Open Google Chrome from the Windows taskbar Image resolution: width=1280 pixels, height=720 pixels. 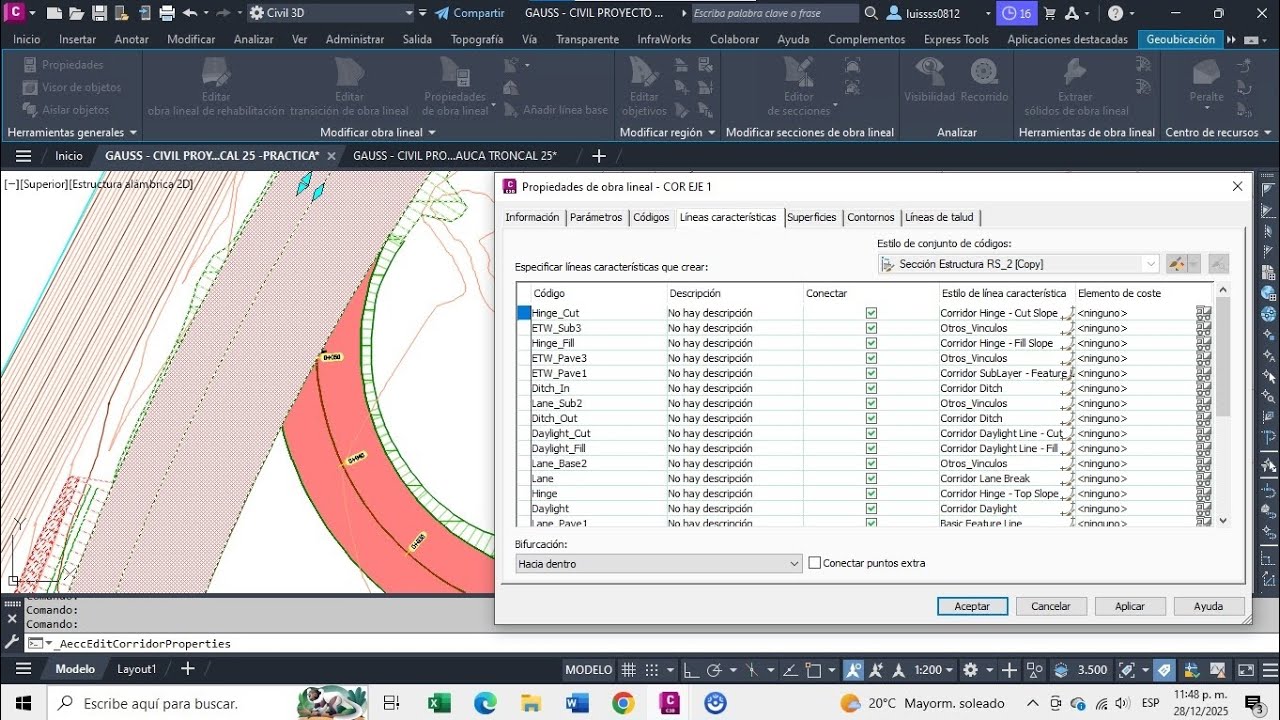(x=623, y=703)
